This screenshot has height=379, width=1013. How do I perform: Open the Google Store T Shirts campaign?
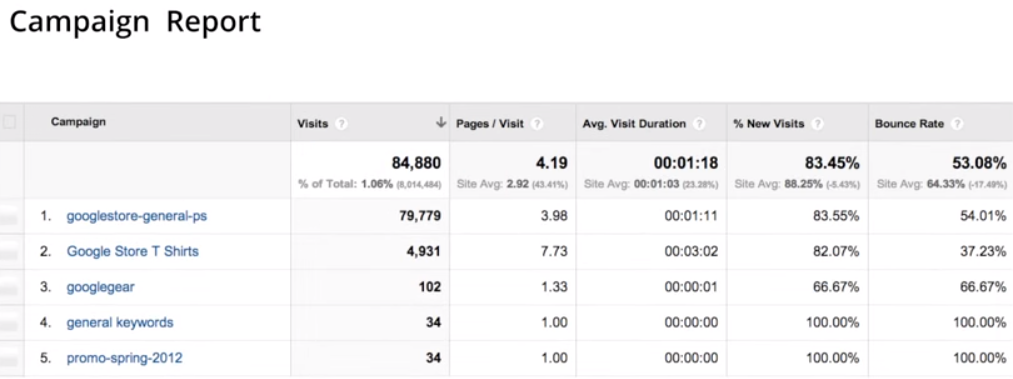(x=132, y=252)
